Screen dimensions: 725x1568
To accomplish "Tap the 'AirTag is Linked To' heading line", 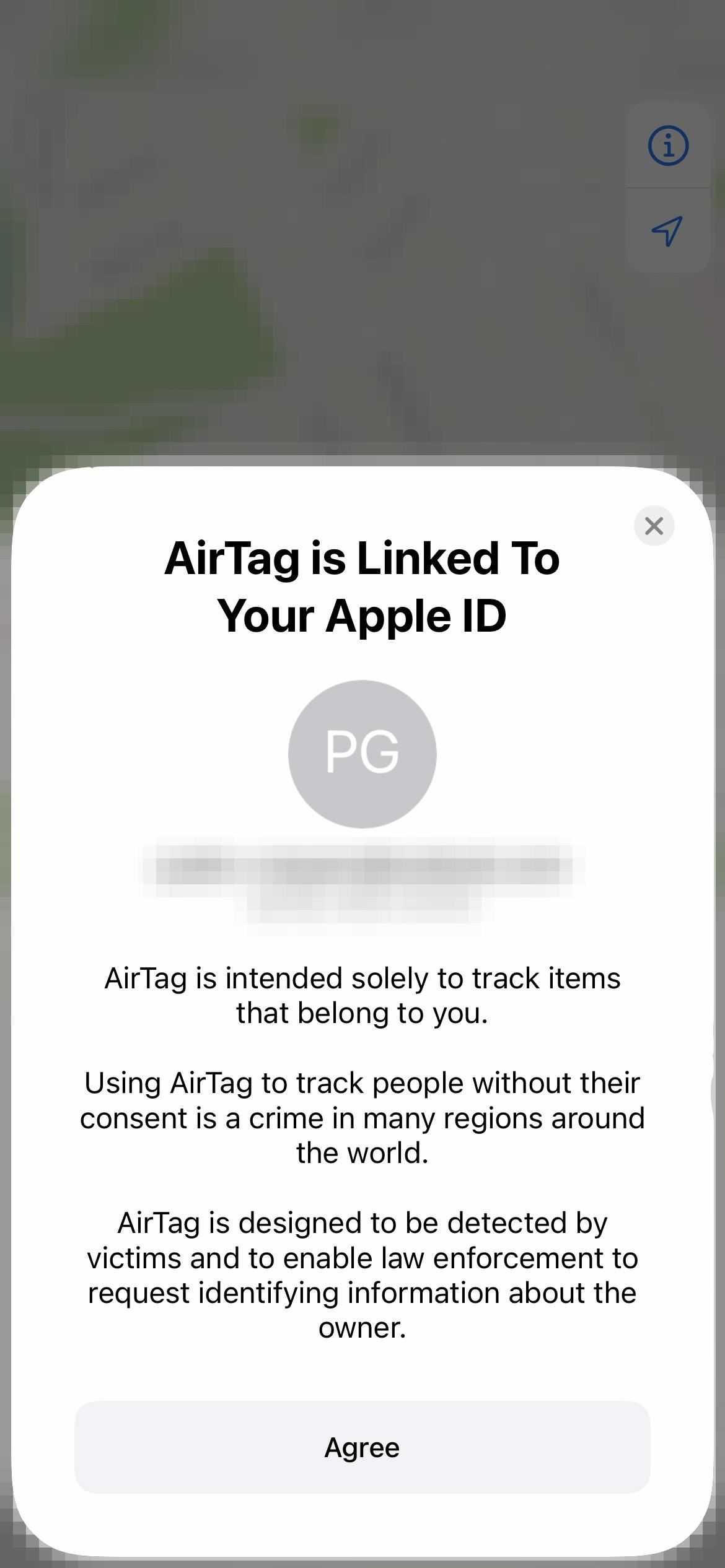I will click(x=362, y=559).
